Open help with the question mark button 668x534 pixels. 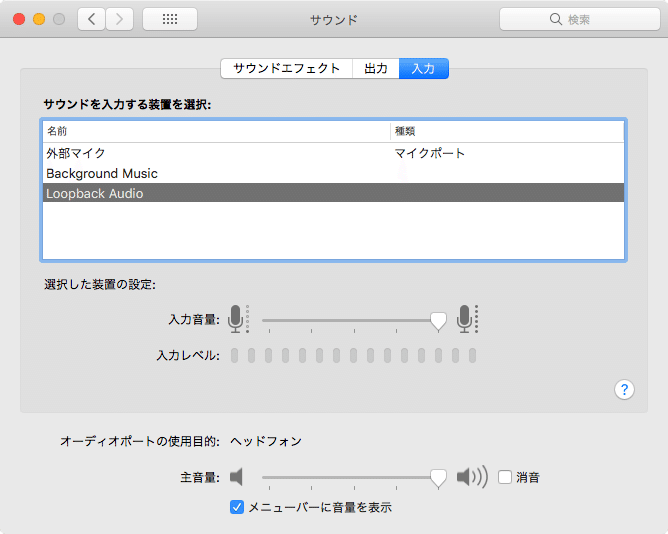click(x=624, y=389)
